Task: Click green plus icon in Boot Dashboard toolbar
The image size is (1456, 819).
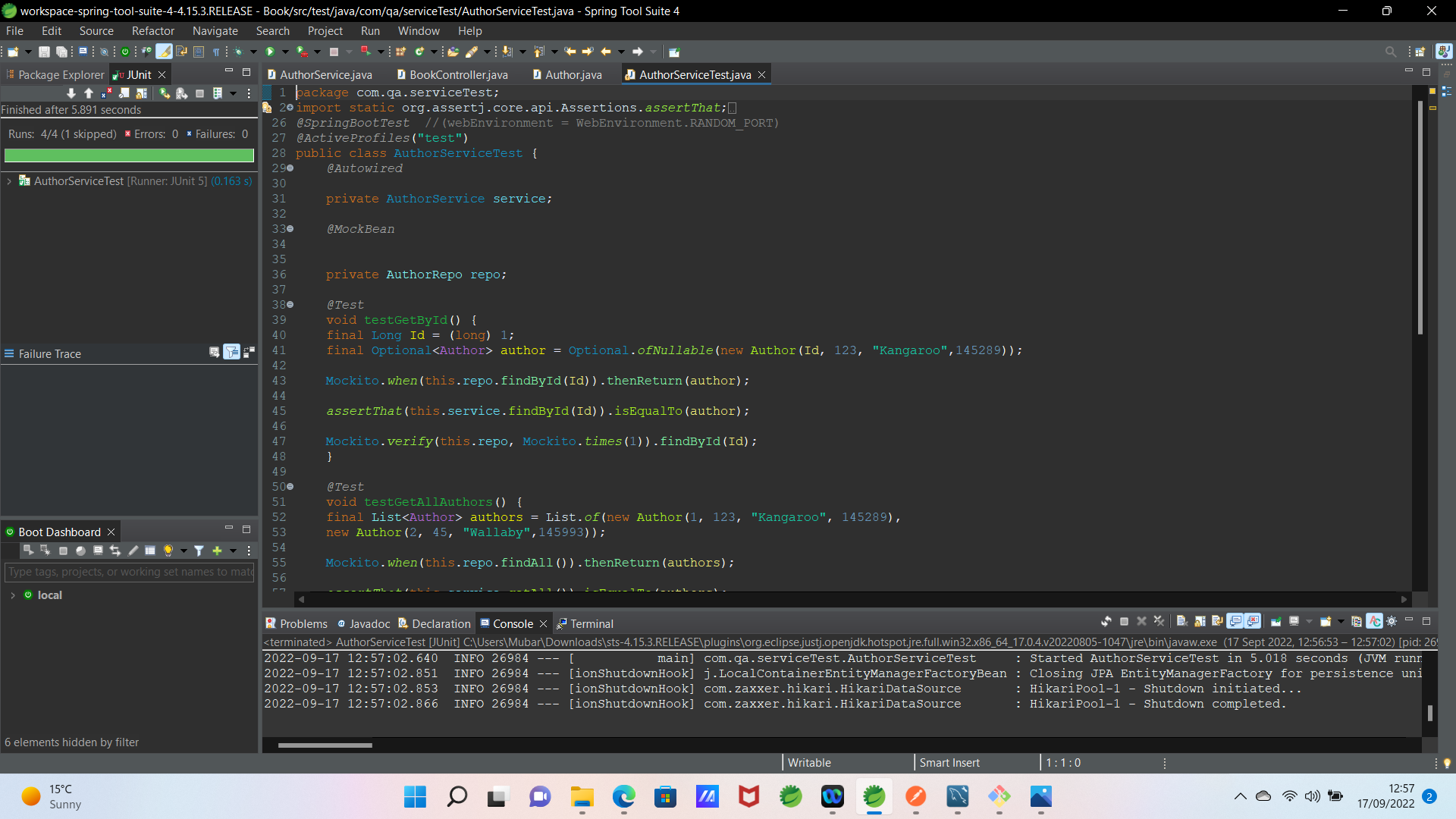Action: pos(217,551)
